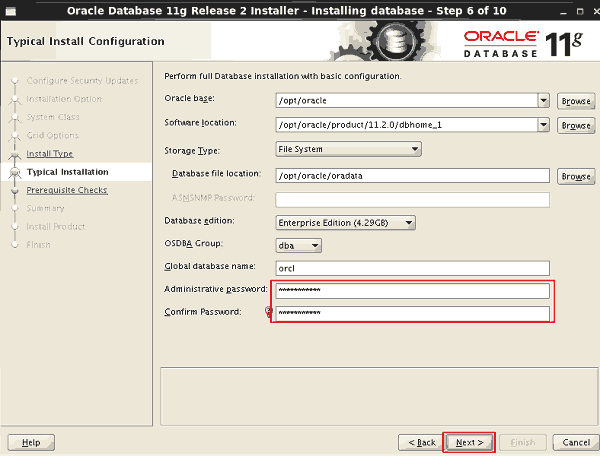Focus the Administrative password field

pyautogui.click(x=412, y=291)
